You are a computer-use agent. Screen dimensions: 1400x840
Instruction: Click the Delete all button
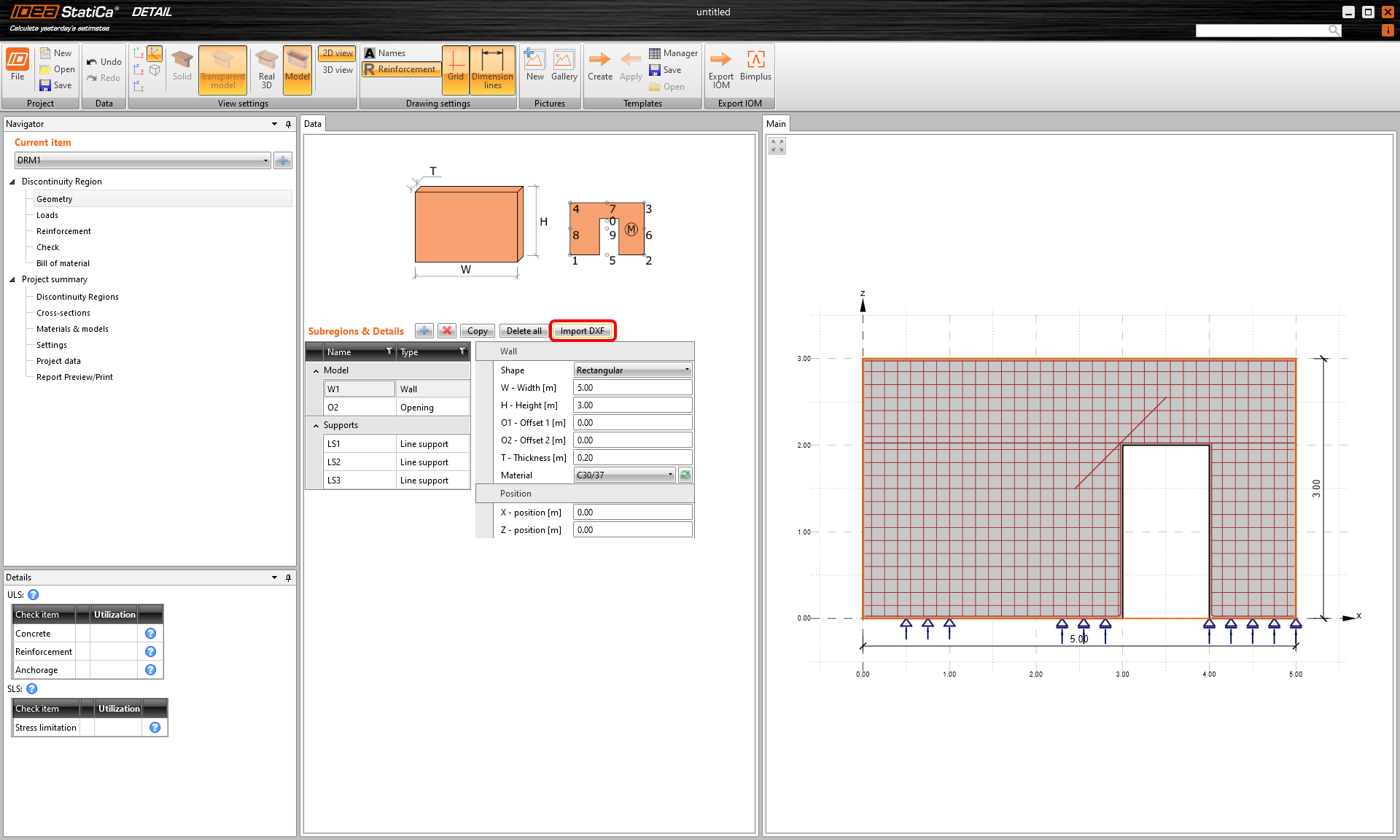pyautogui.click(x=524, y=331)
